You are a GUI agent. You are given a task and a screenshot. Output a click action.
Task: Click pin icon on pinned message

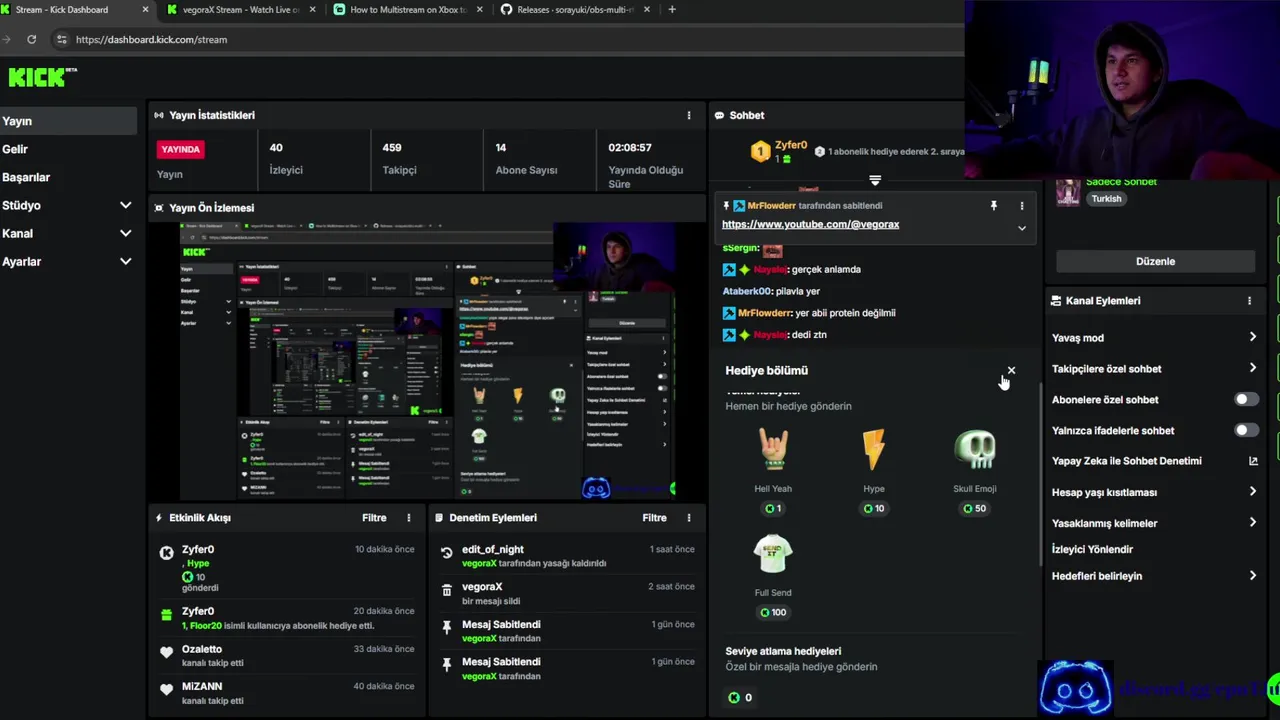(x=993, y=206)
